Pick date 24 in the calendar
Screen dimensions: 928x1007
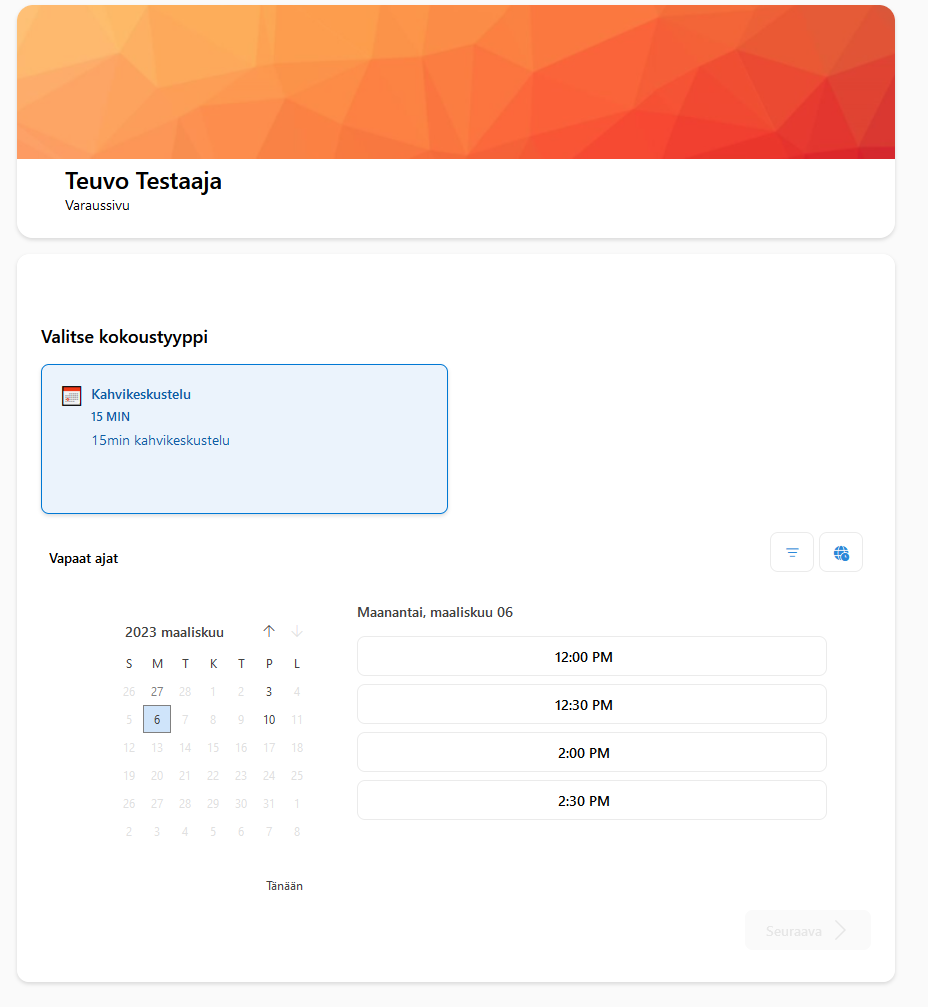click(x=269, y=775)
